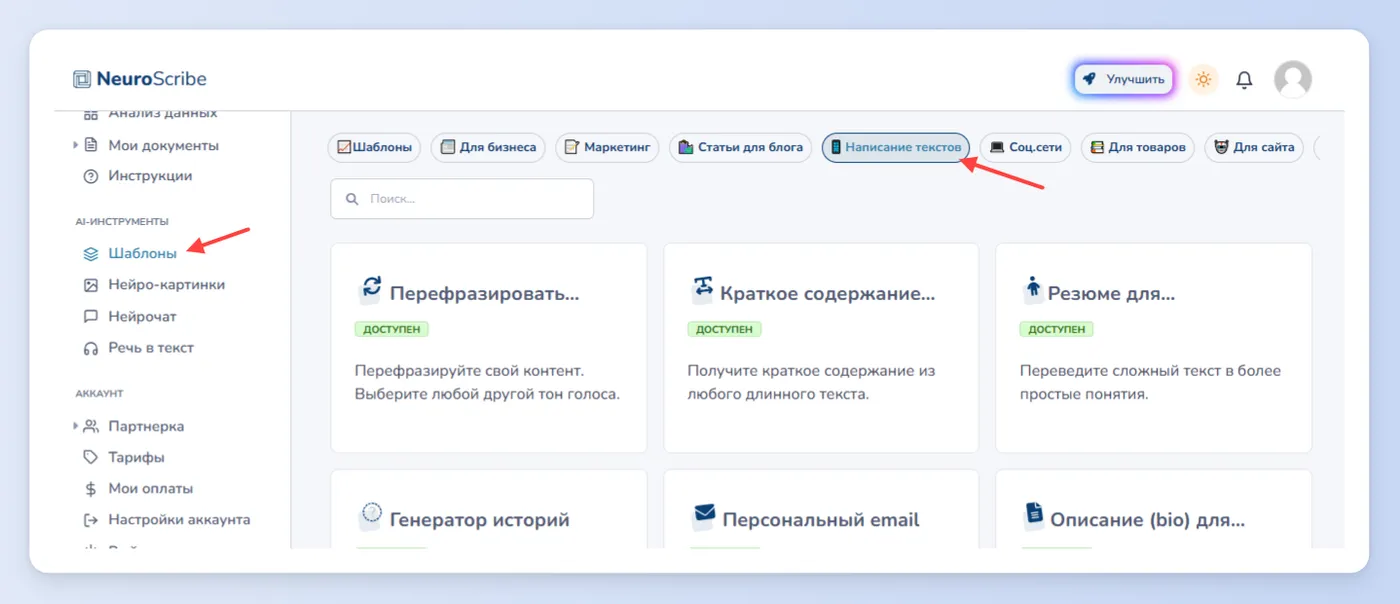1400x604 pixels.
Task: Open the Нейро-картинки sidebar link
Action: (167, 285)
